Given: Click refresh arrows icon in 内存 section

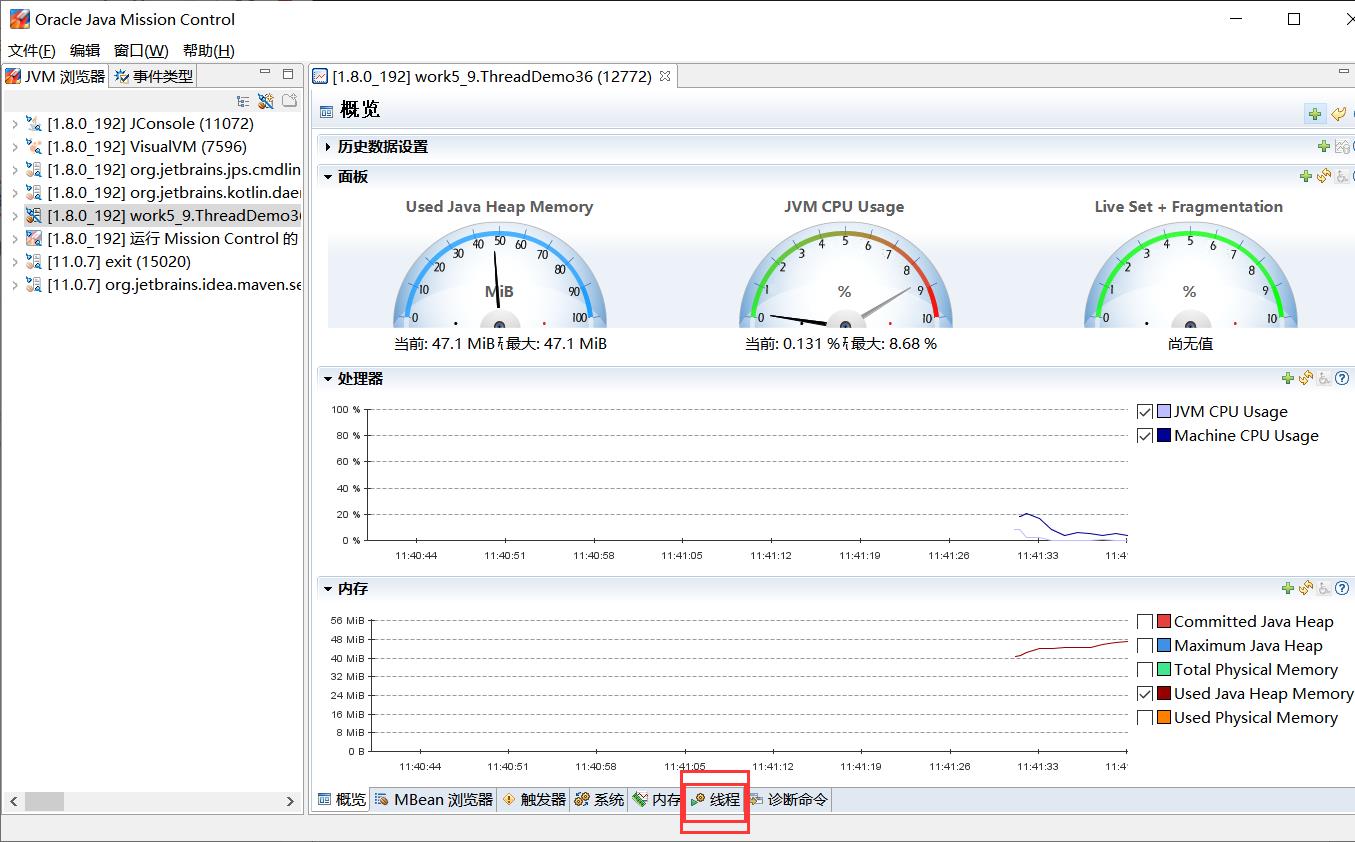Looking at the screenshot, I should point(1306,589).
